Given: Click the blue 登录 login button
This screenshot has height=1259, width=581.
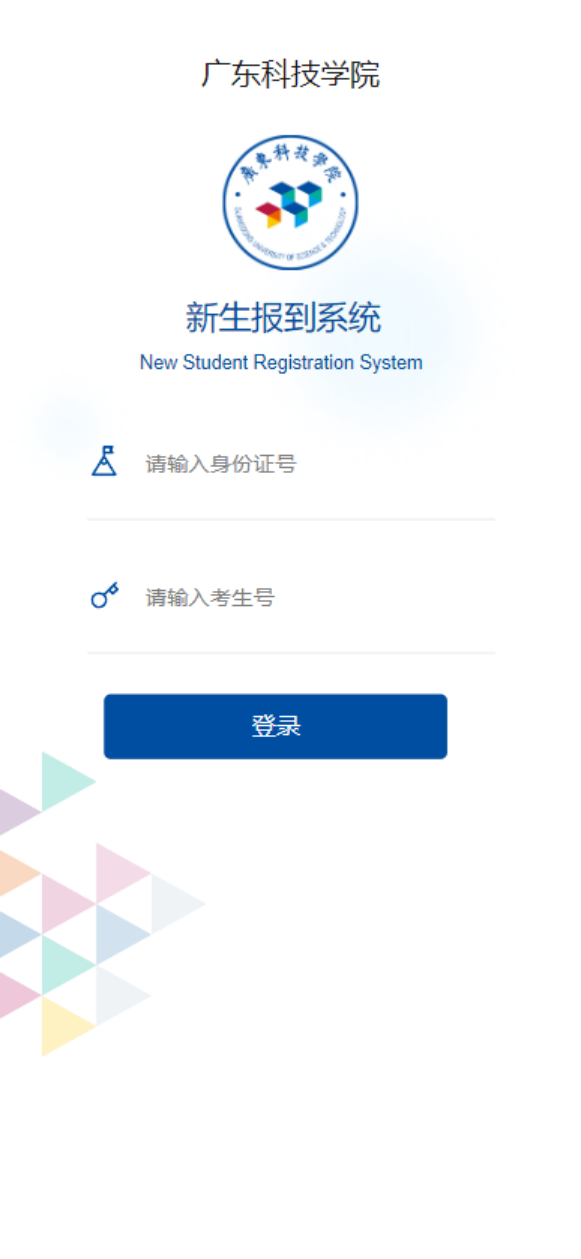Looking at the screenshot, I should click(275, 727).
